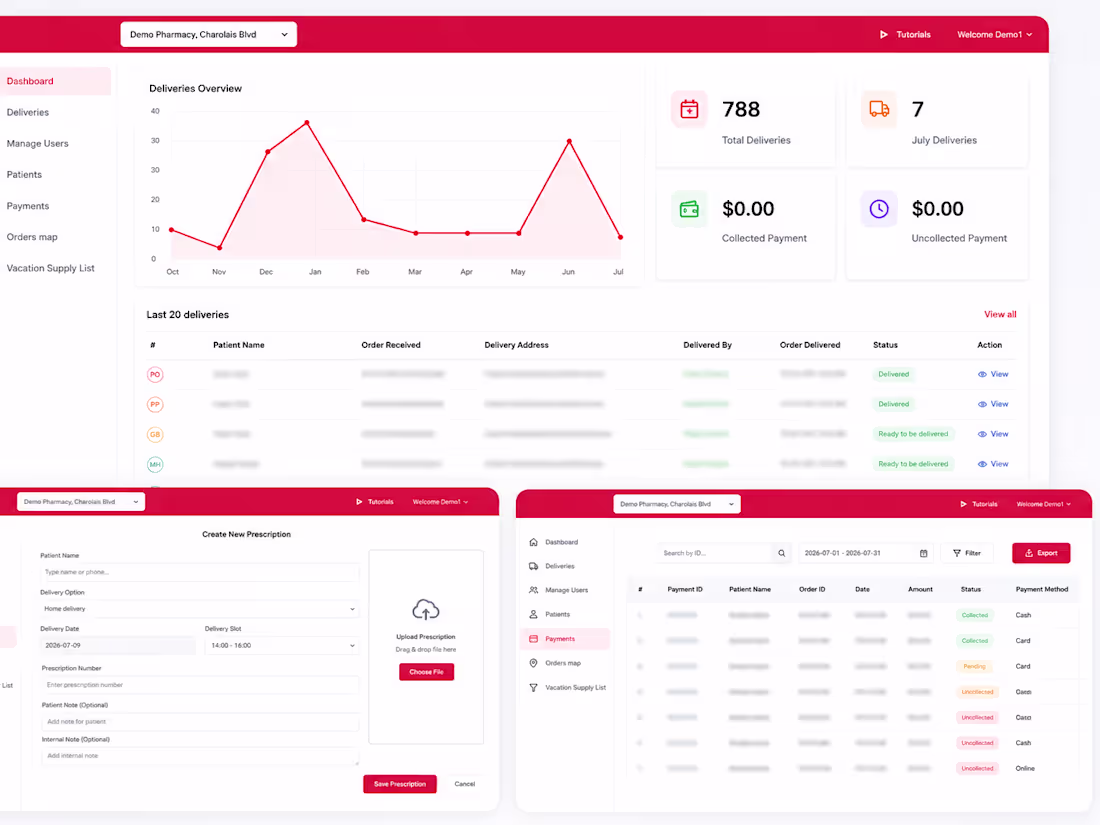Expand the Delivery Slot 14:00 - 16:00 dropdown
Viewport: 1100px width, 825px height.
[x=281, y=645]
